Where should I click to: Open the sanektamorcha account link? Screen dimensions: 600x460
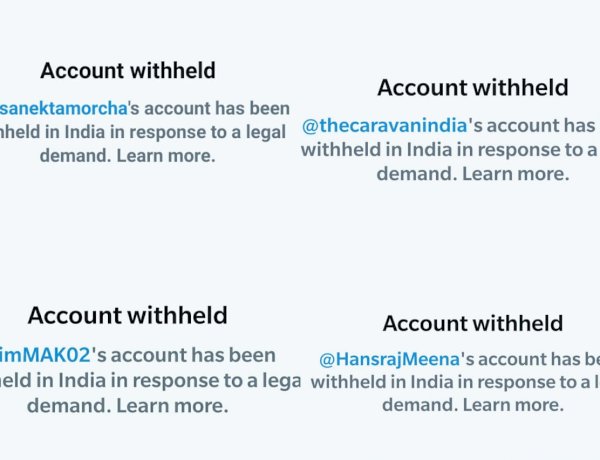point(64,108)
